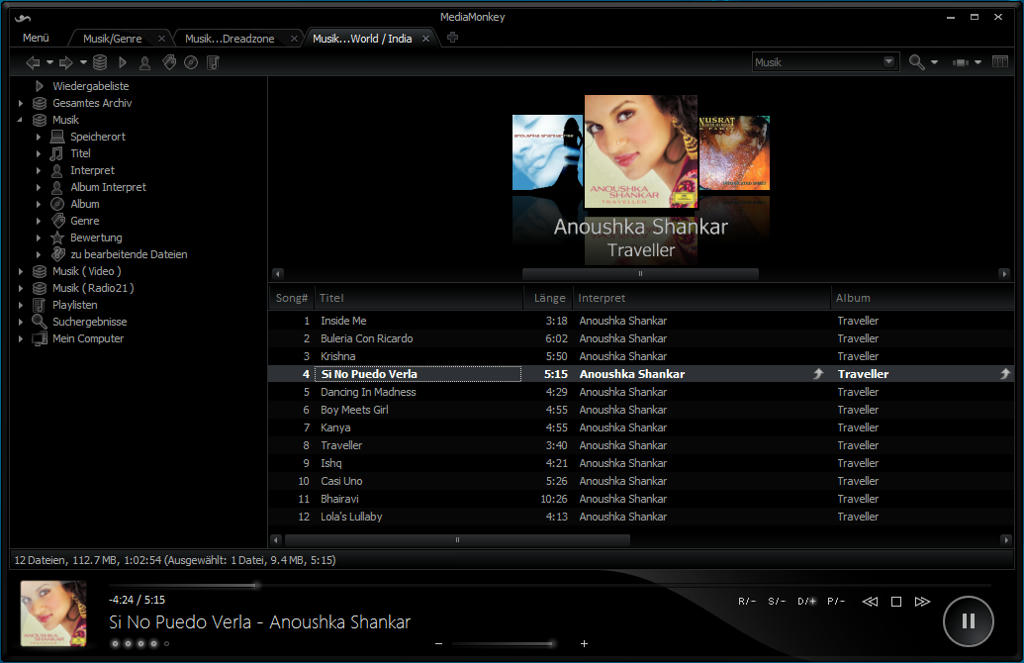The width and height of the screenshot is (1024, 663).
Task: Toggle the P/- player option
Action: pyautogui.click(x=835, y=602)
